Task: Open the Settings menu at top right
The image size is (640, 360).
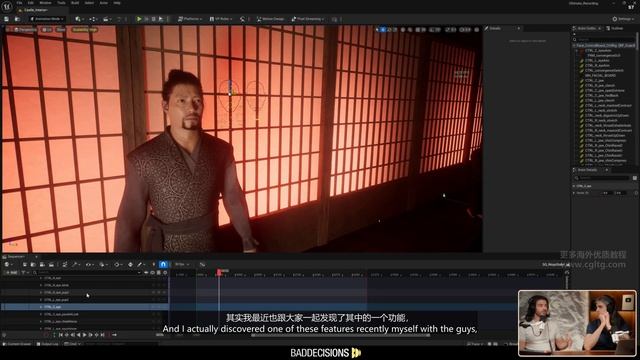Action: [624, 19]
